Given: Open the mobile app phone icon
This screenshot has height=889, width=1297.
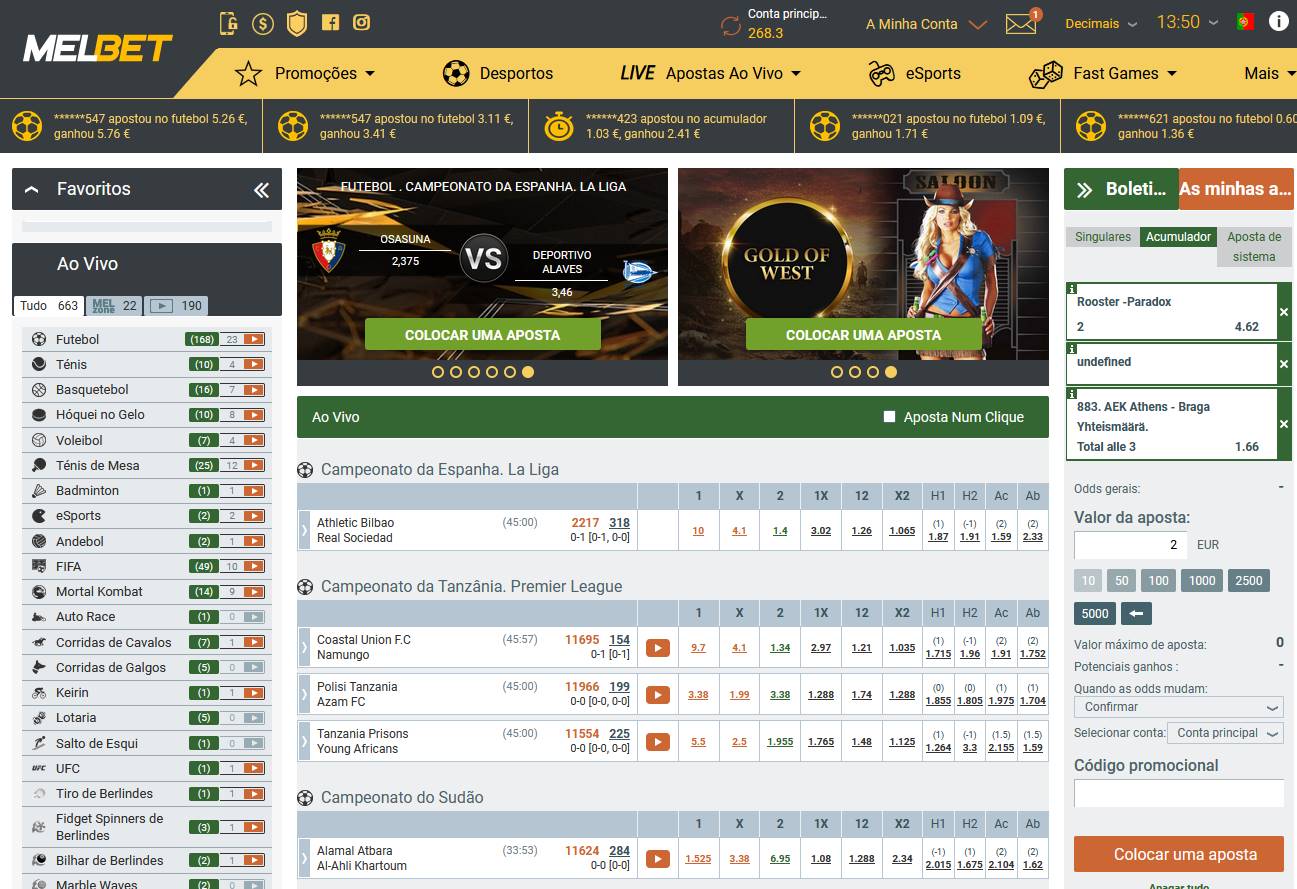Looking at the screenshot, I should point(229,23).
